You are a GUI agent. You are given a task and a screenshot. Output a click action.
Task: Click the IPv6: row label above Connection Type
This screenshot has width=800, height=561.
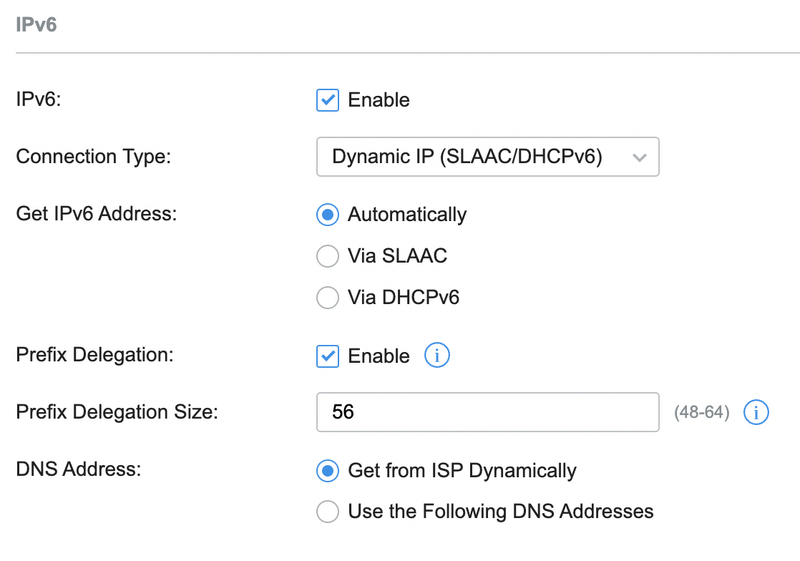click(40, 100)
